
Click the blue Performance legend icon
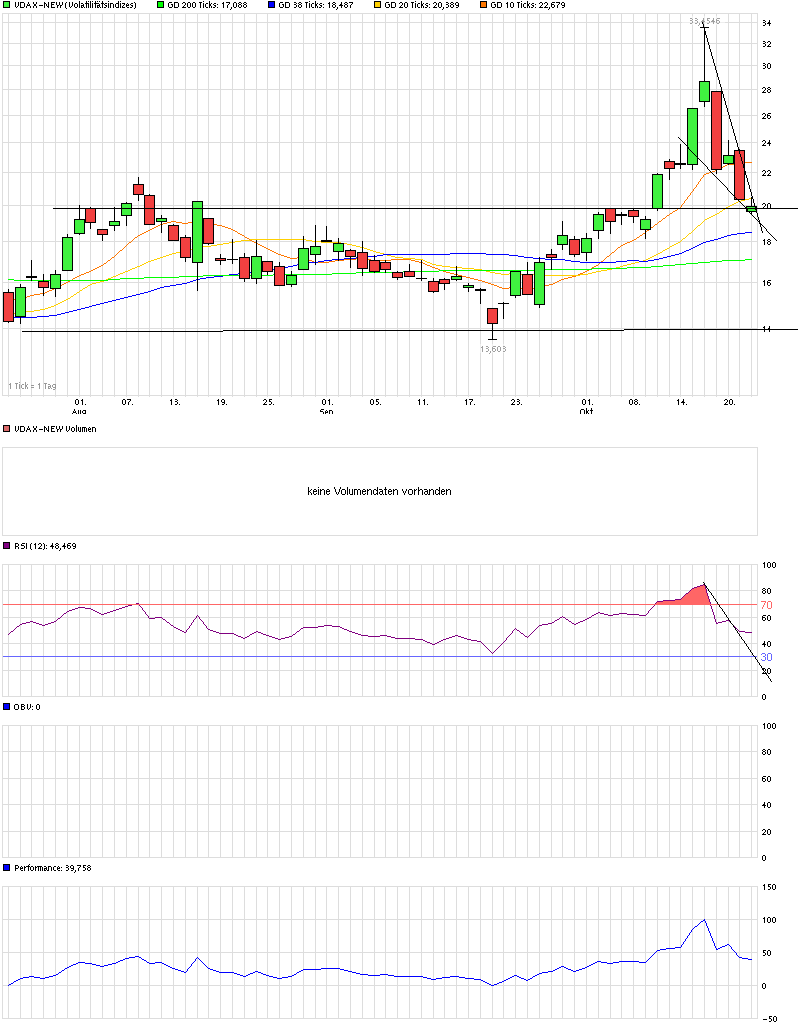pyautogui.click(x=7, y=867)
